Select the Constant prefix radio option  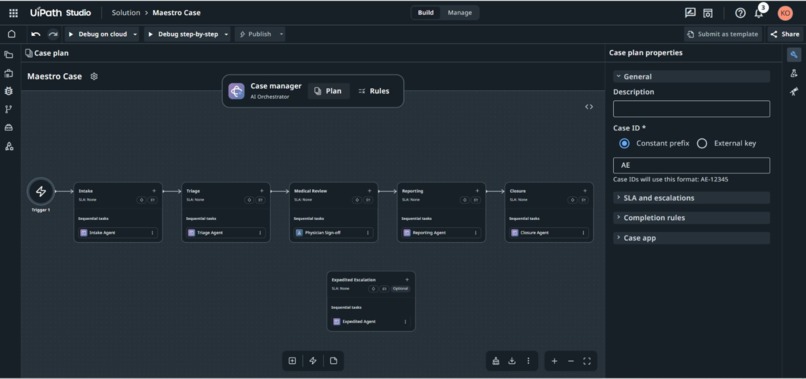pyautogui.click(x=624, y=143)
